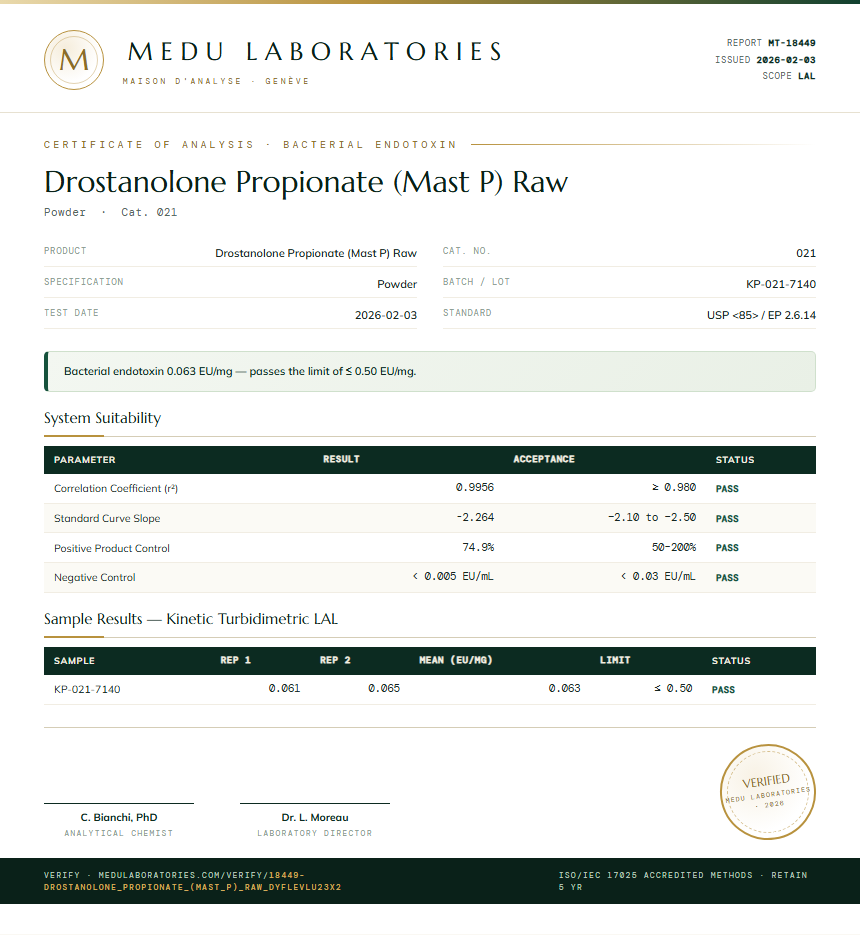The image size is (860, 935).
Task: Select the CAT. NO. value 021
Action: pos(806,253)
